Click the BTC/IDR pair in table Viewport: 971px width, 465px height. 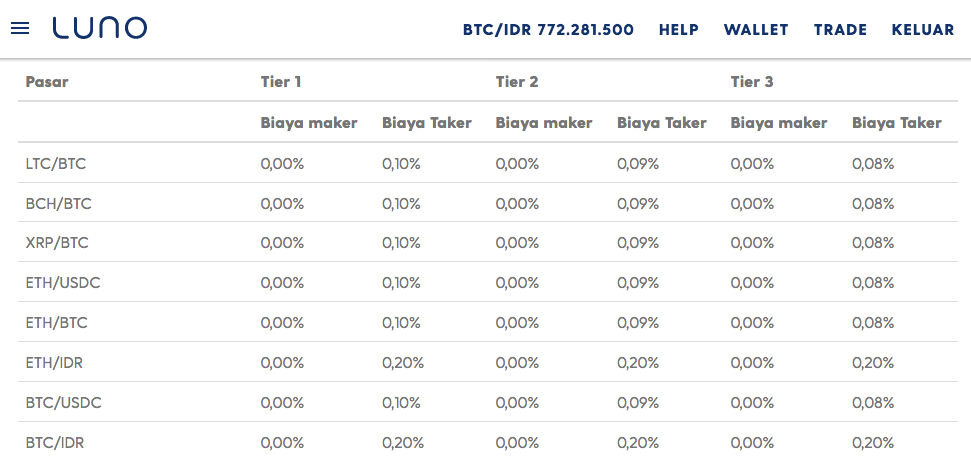tap(54, 443)
